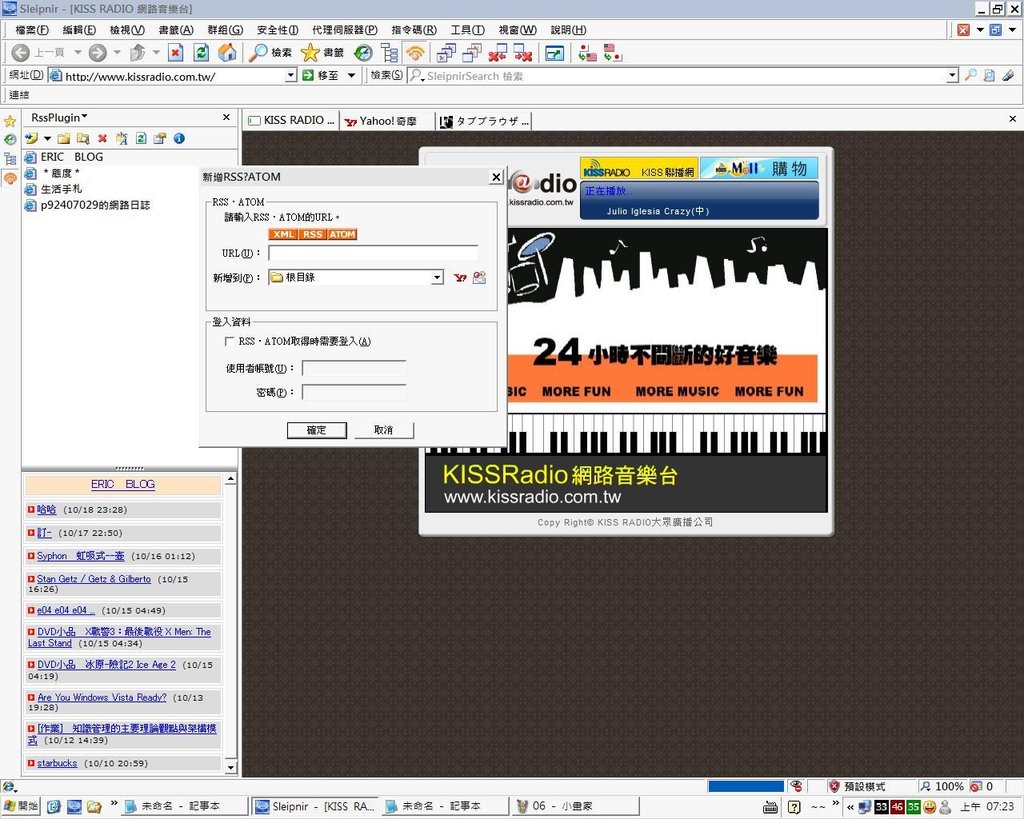The height and width of the screenshot is (819, 1024).
Task: Select the RSS orange icon in the sidebar strip
Action: click(x=10, y=178)
